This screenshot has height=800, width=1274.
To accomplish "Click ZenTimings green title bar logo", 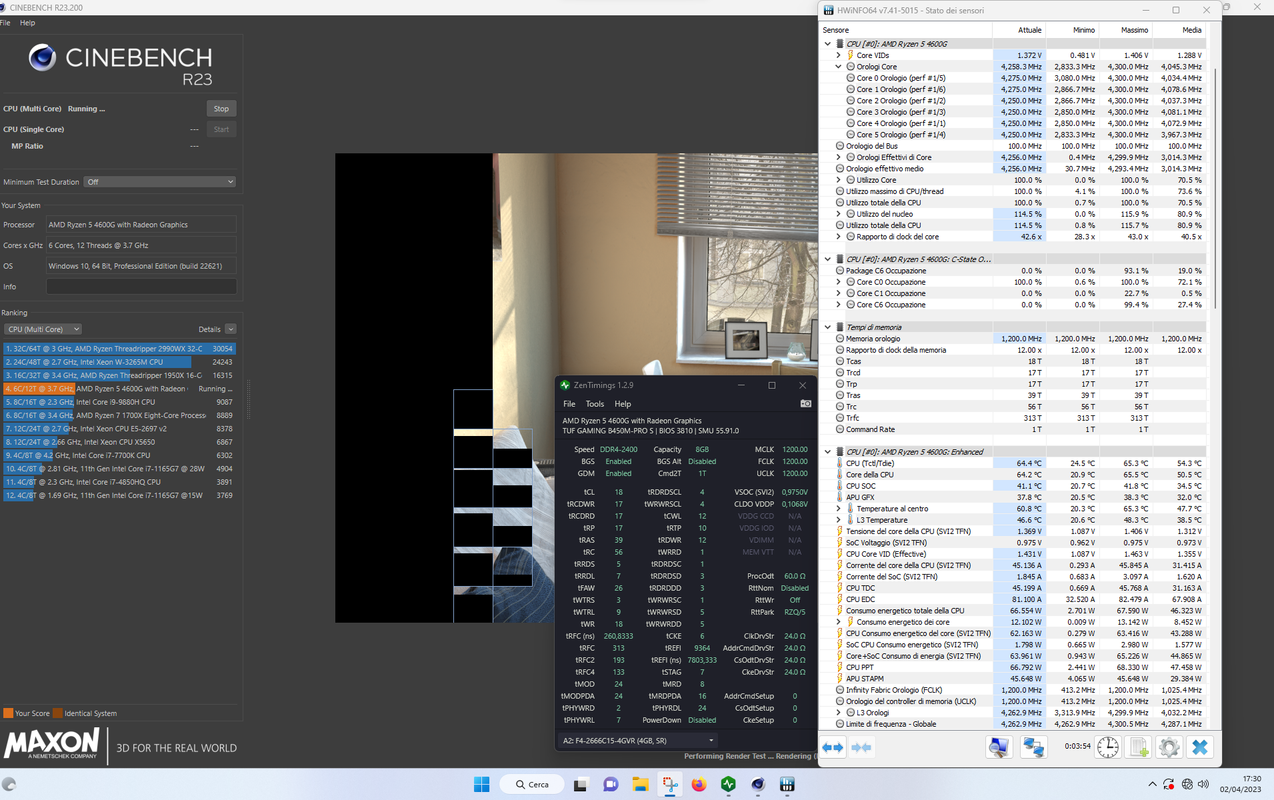I will 565,385.
